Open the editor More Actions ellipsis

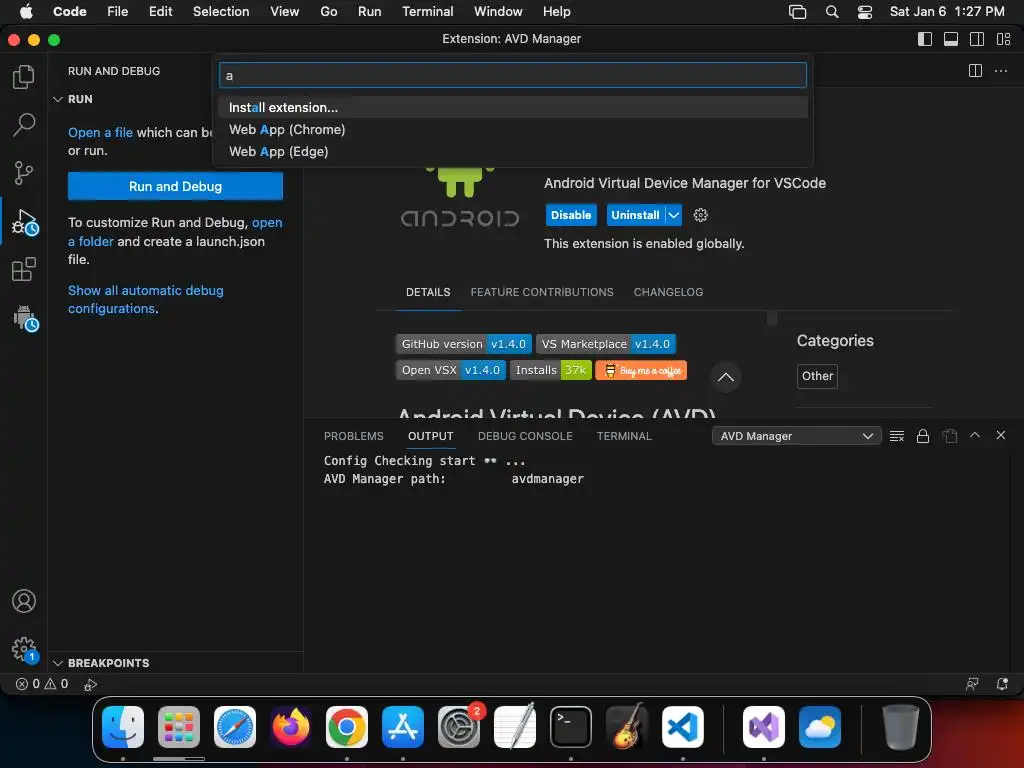[x=1000, y=71]
